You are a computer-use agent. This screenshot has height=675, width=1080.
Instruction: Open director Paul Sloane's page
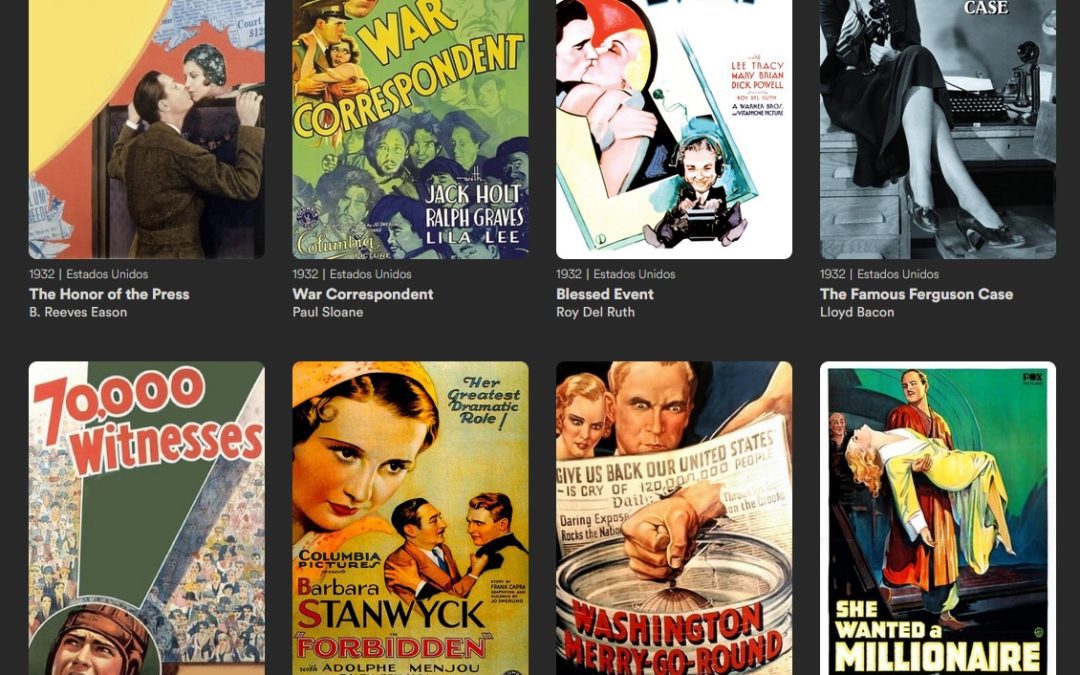(x=328, y=312)
